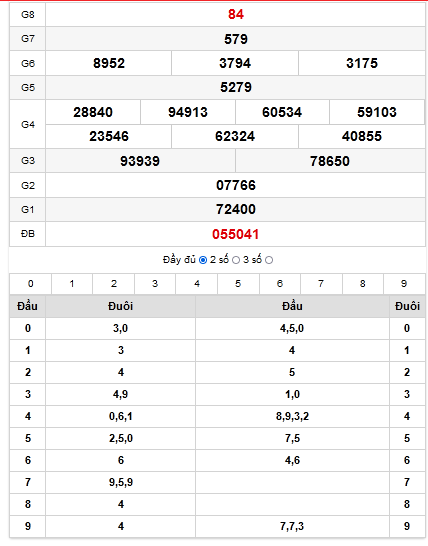The height and width of the screenshot is (546, 428).
Task: Choose digit 7 in number filter row
Action: 321,284
